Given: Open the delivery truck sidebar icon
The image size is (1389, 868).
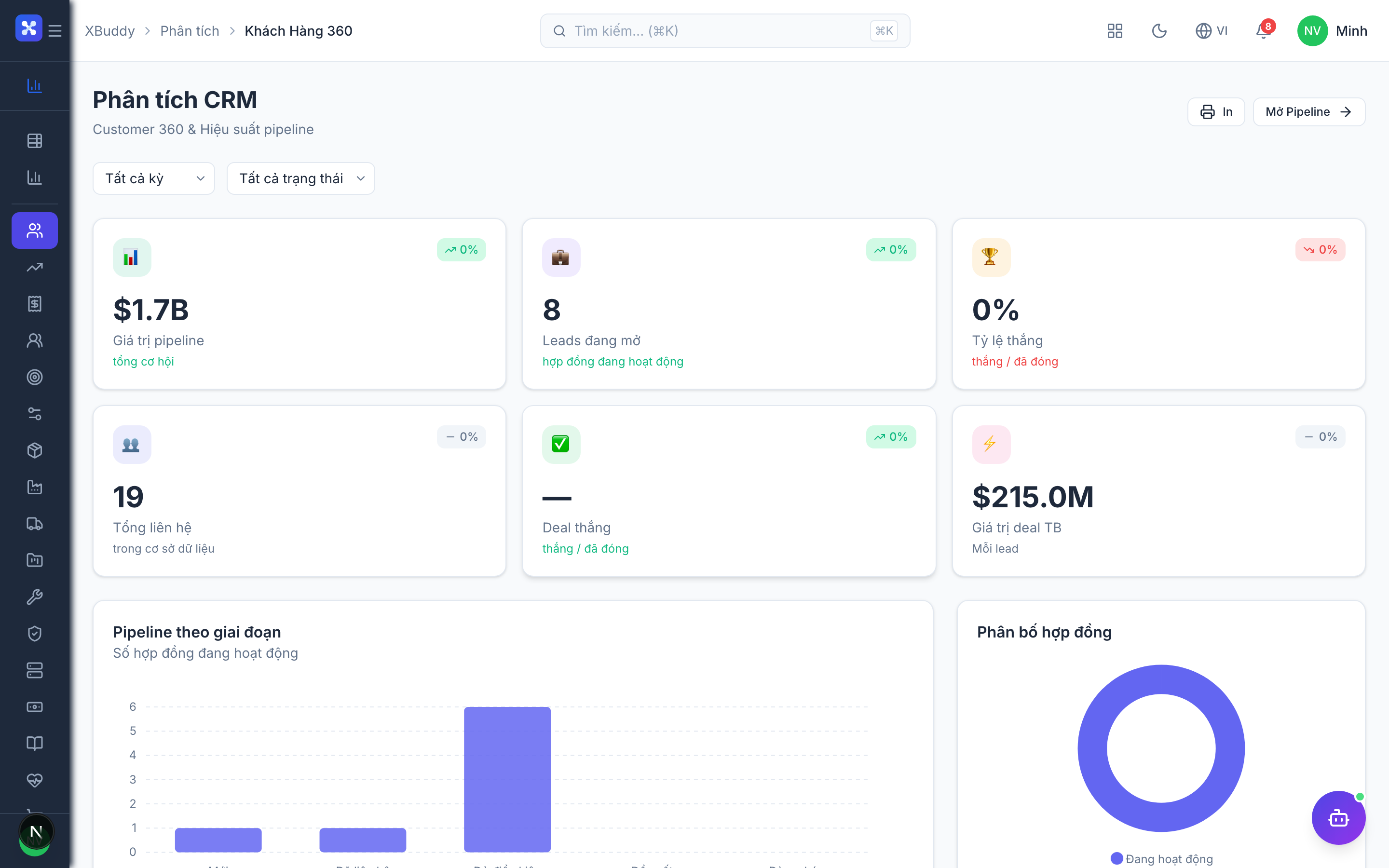Looking at the screenshot, I should pos(34,524).
